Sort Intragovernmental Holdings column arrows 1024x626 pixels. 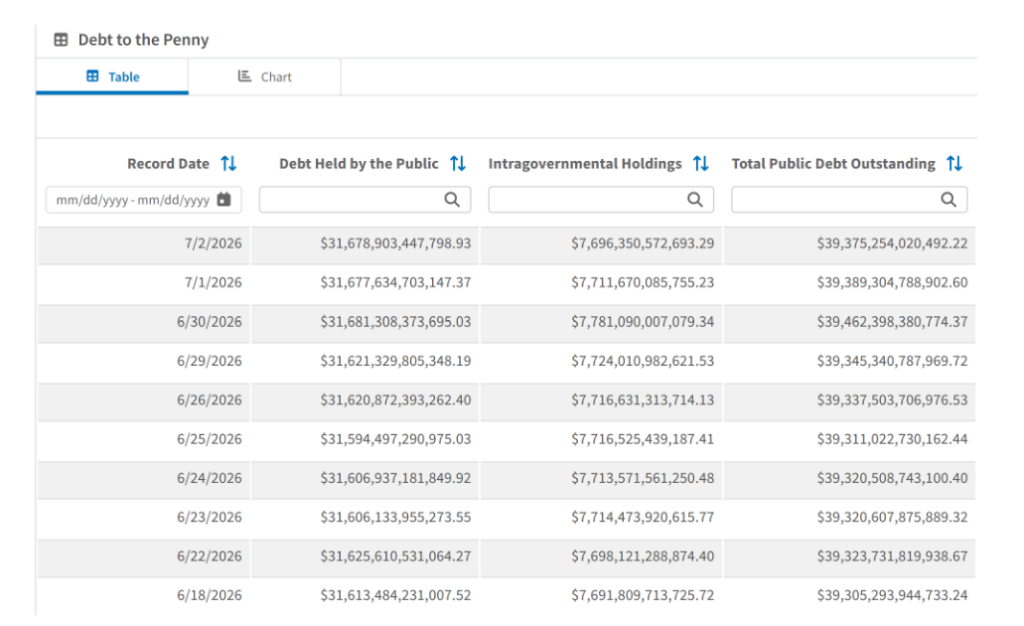(701, 163)
